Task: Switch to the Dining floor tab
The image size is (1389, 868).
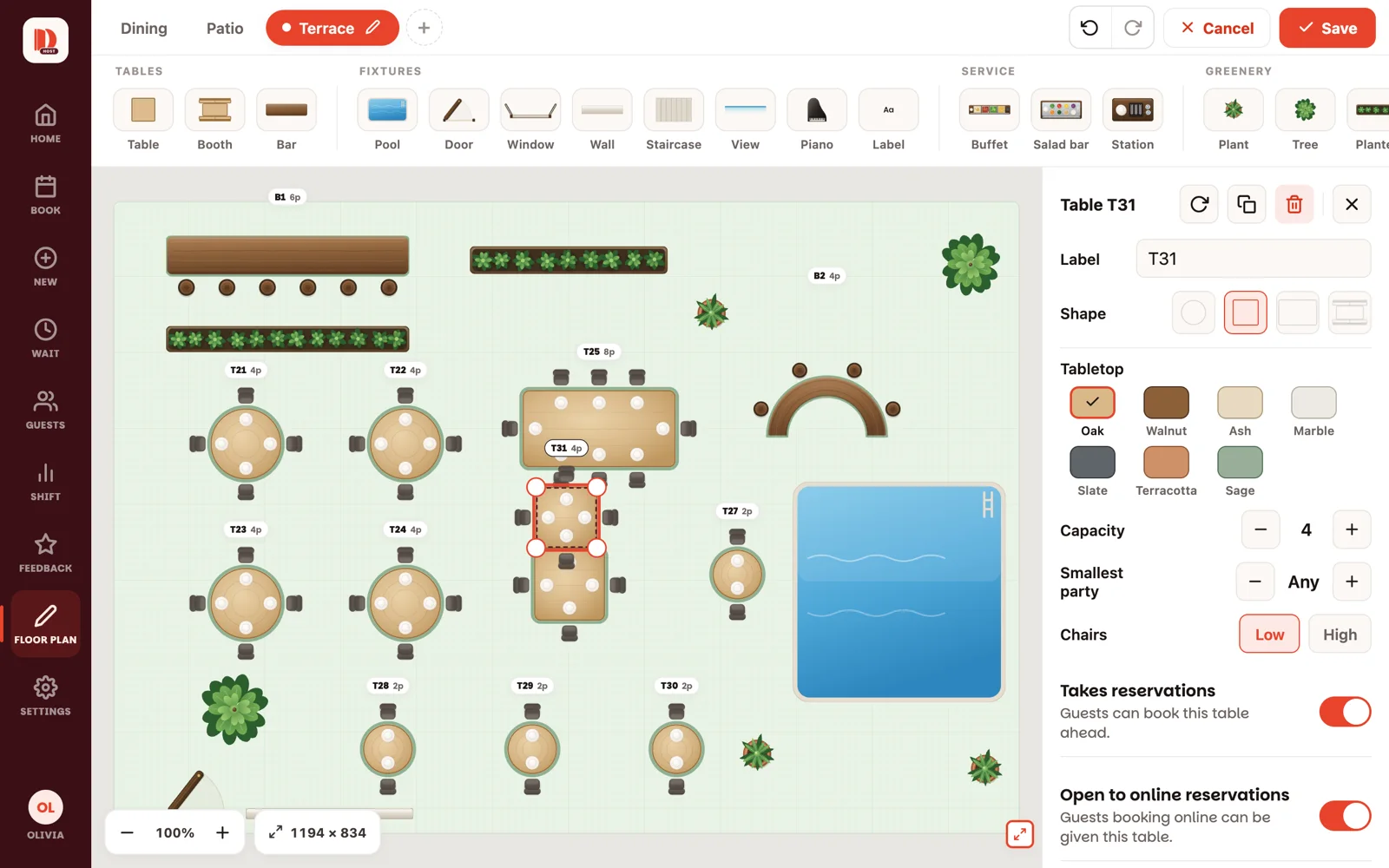Action: (144, 28)
